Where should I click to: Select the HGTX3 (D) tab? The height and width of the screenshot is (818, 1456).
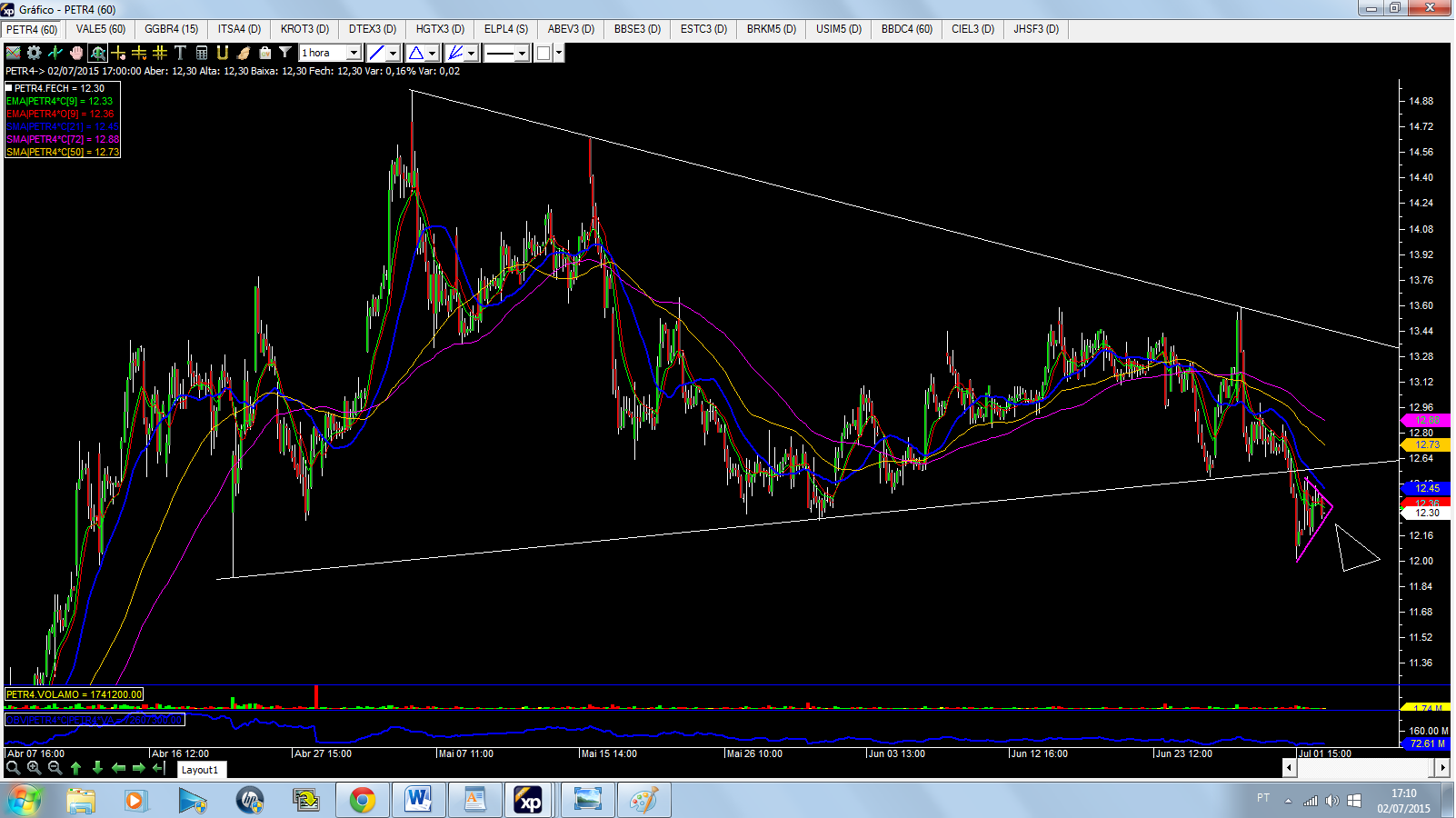[440, 29]
